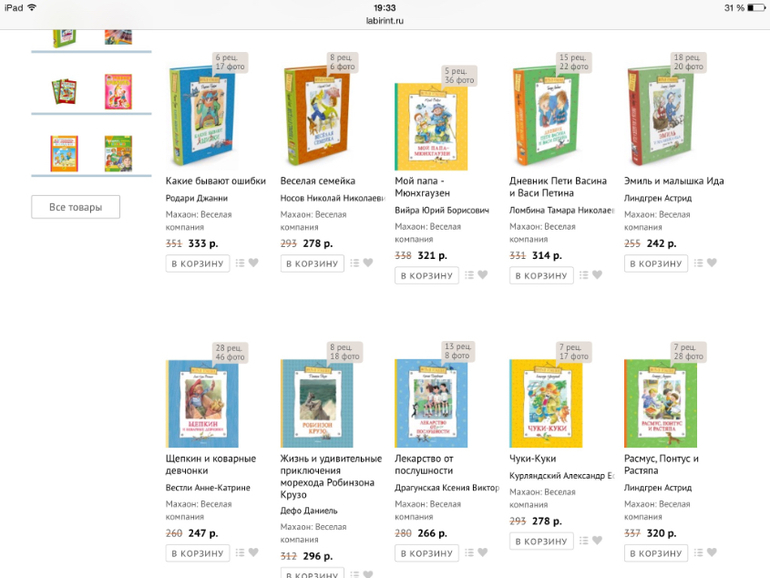This screenshot has height=578, width=770.
Task: Favorite 'Дневник Пети Васина' with the heart icon
Action: point(597,275)
